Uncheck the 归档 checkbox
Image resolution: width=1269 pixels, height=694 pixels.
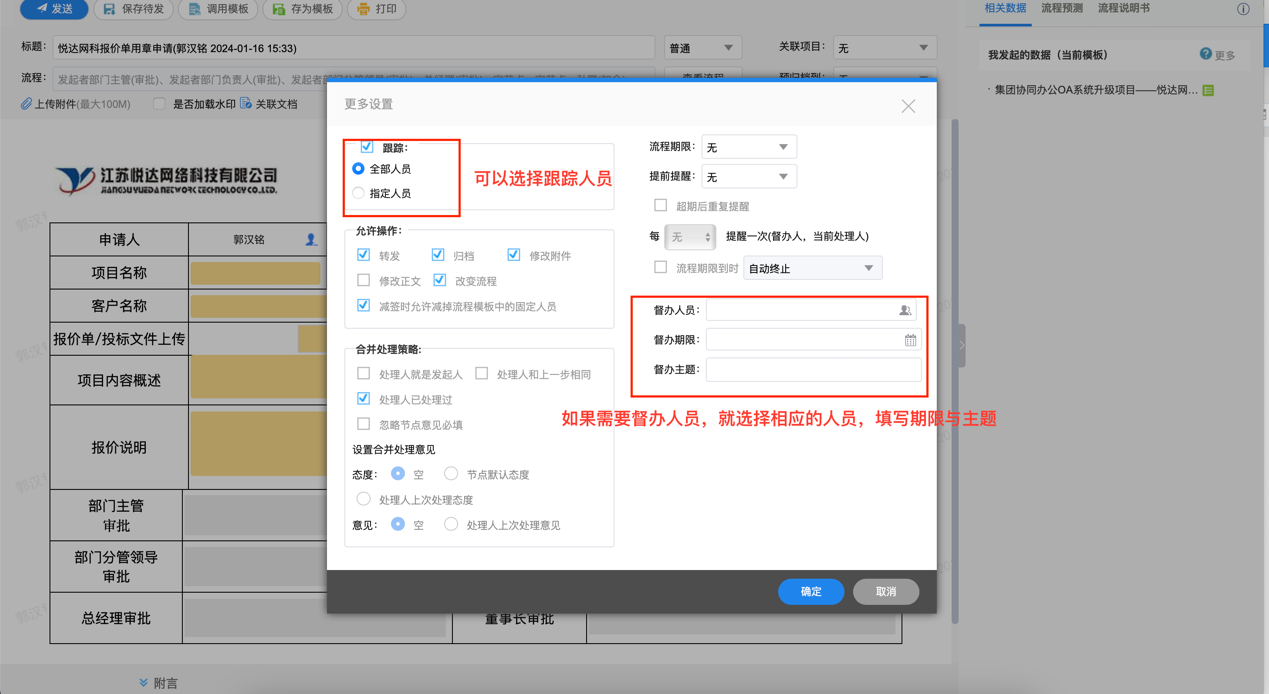coord(438,254)
